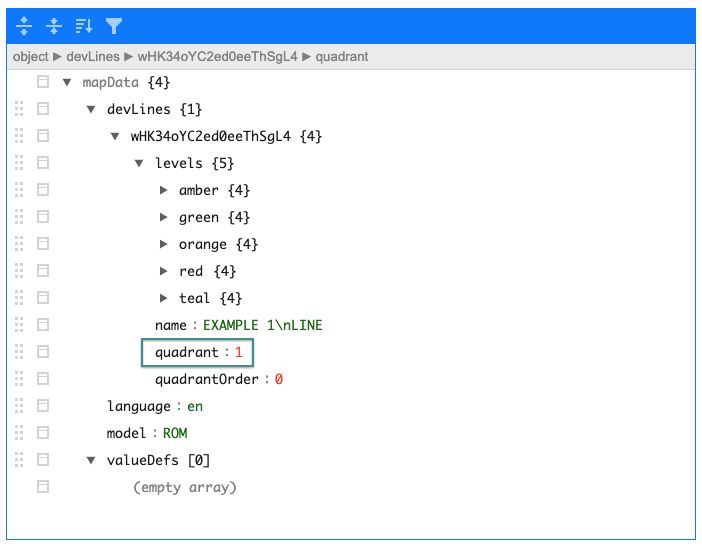Open action menu box for levels row
Viewport: 702px width, 548px height.
[x=43, y=163]
